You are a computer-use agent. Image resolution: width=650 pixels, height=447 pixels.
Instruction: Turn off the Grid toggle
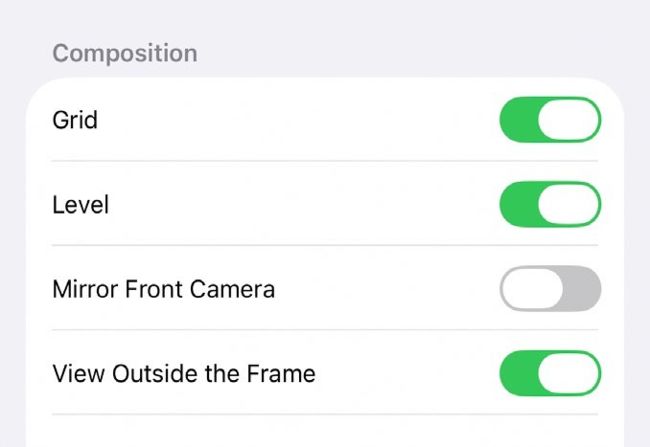[550, 120]
